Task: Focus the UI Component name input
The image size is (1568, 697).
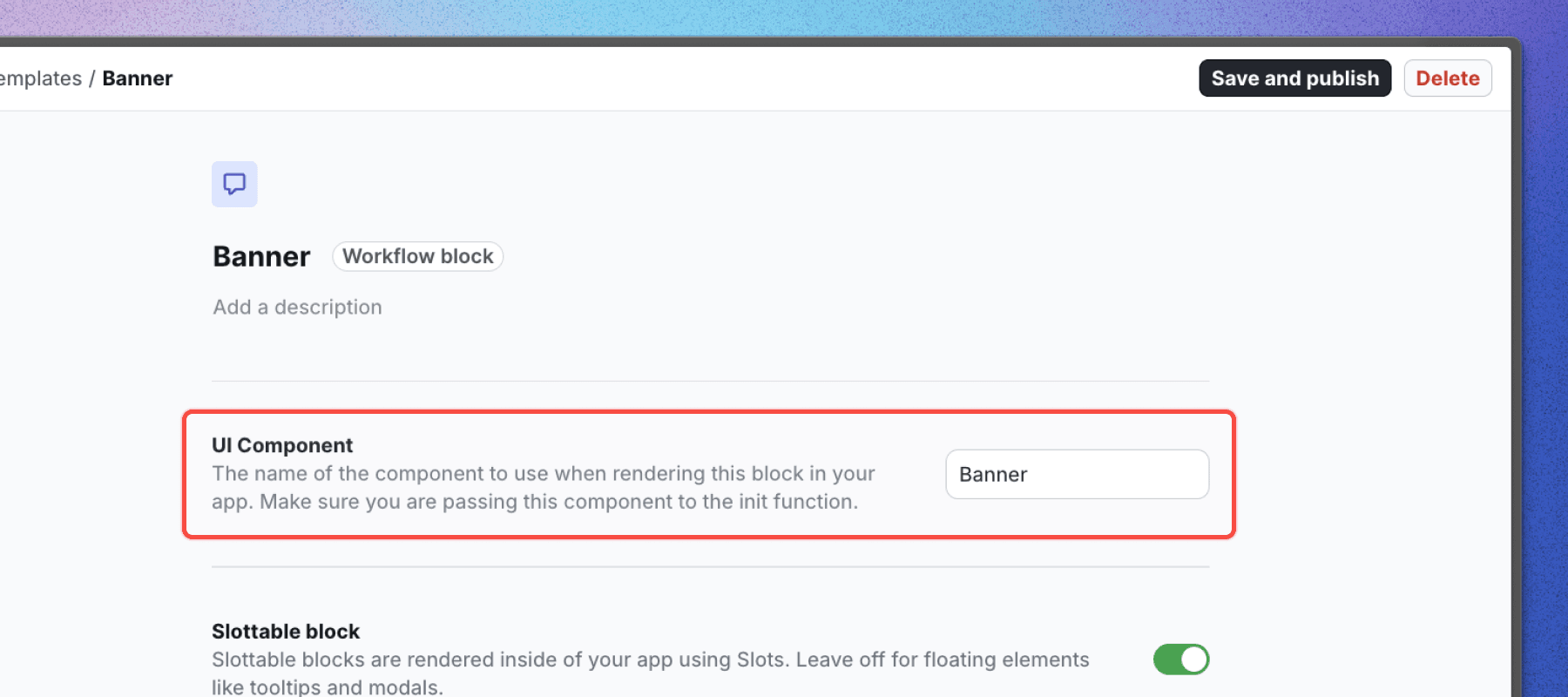Action: (x=1077, y=474)
